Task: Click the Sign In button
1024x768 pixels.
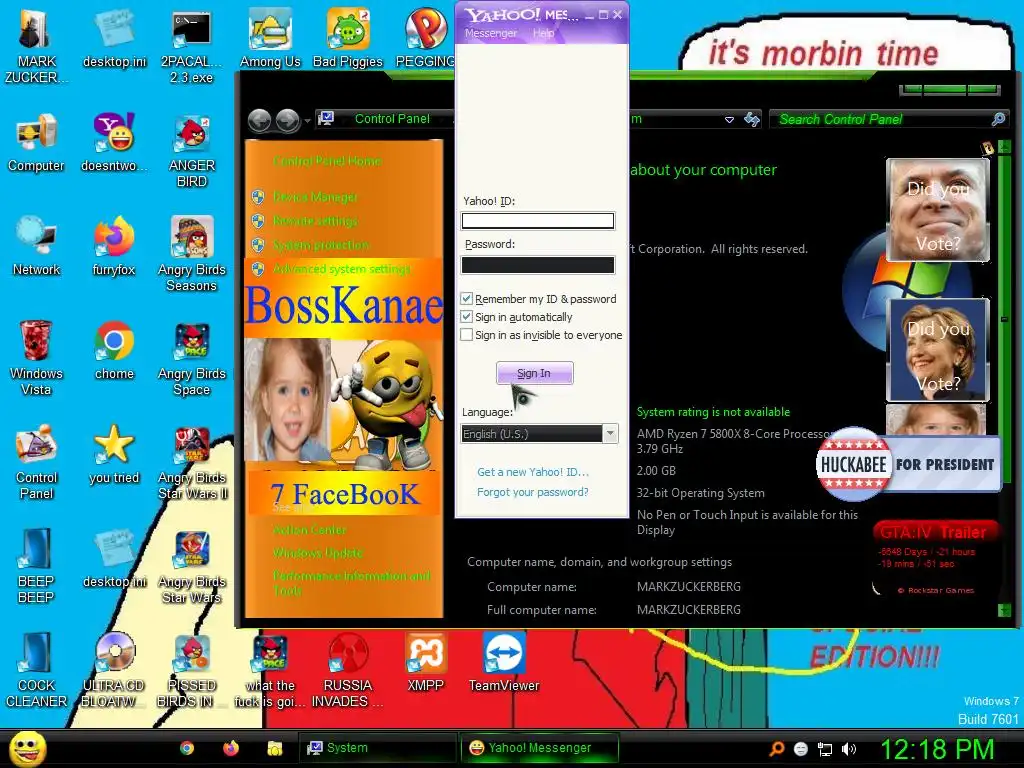Action: pos(534,373)
